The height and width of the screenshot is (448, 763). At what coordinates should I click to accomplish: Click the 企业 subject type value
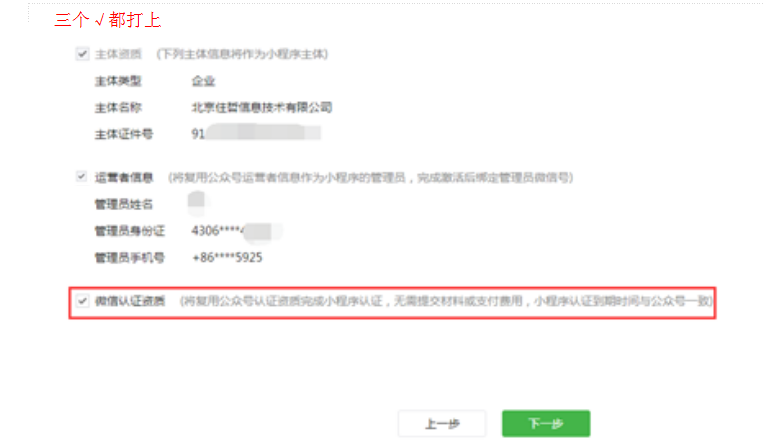click(203, 81)
